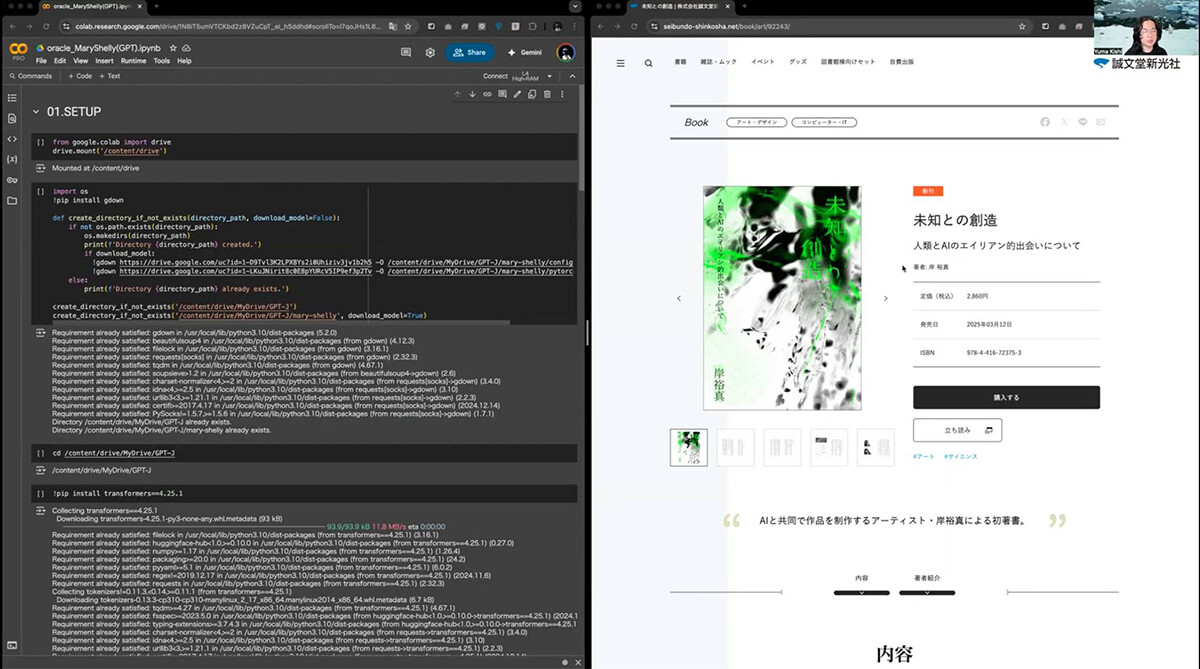Edit the cell with the pencil icon
Viewport: 1200px width, 669px height.
(517, 94)
